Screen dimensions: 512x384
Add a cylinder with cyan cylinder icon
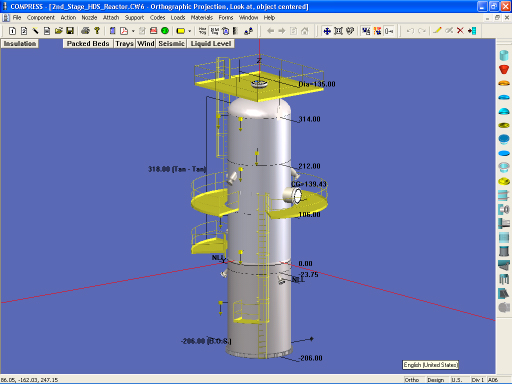click(x=504, y=55)
